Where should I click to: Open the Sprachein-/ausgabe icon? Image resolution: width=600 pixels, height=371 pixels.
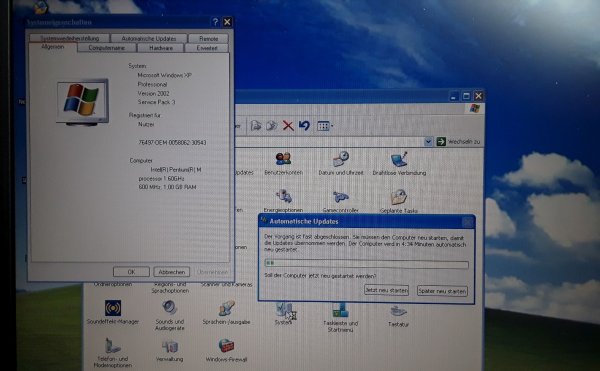tap(227, 313)
